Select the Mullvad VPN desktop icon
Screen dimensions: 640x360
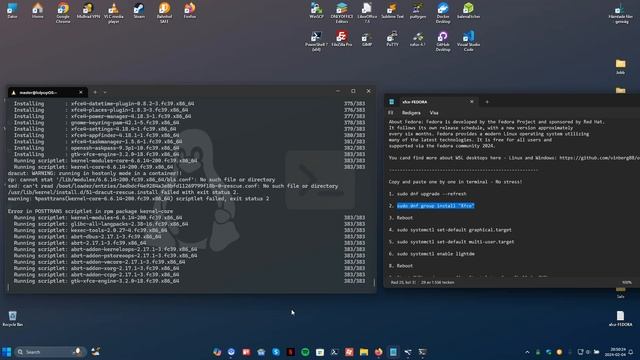(88, 11)
